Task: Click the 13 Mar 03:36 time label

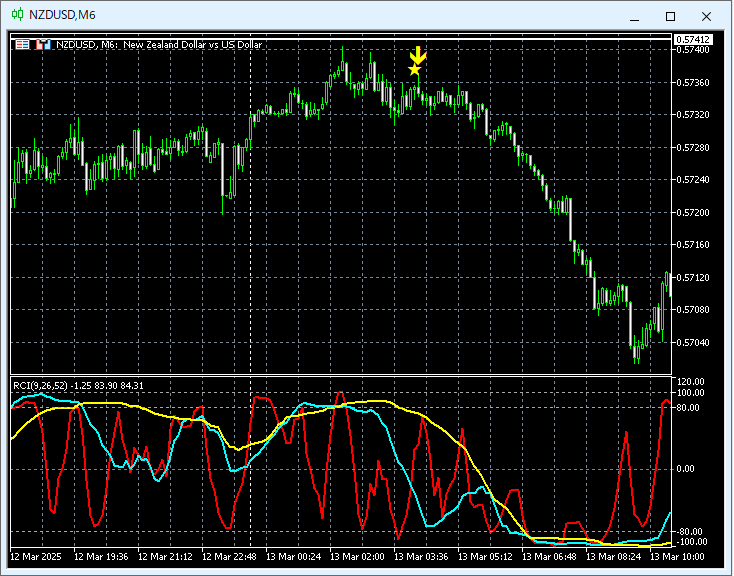Action: (x=421, y=557)
